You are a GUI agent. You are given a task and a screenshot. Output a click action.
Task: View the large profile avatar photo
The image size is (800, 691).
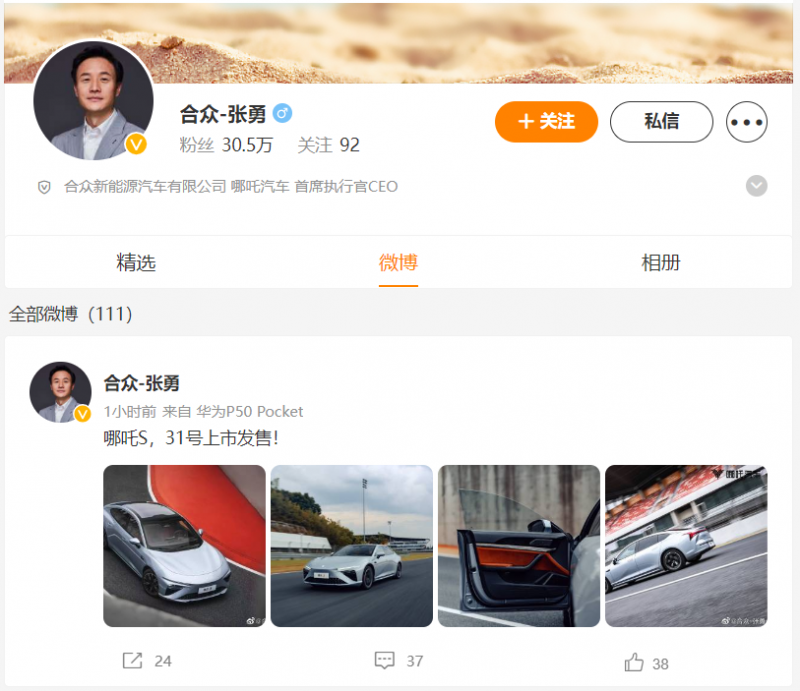(x=93, y=101)
